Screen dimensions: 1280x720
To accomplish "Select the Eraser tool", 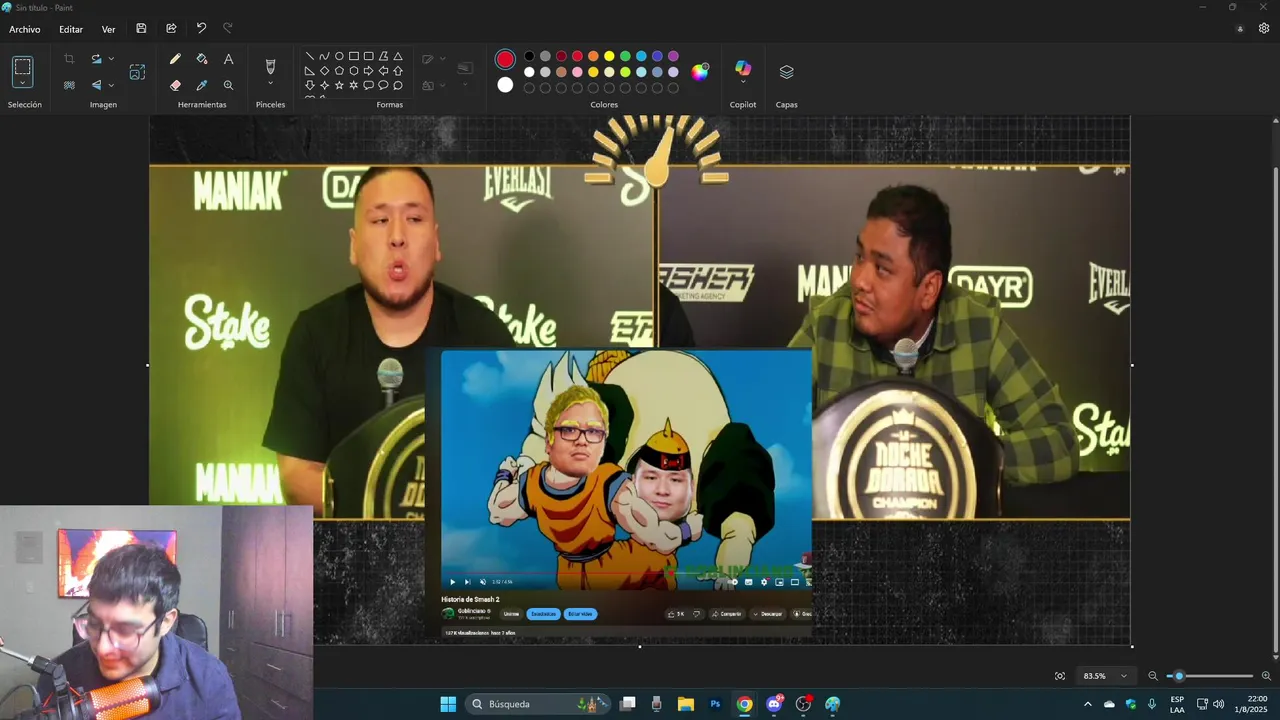I will coord(175,86).
